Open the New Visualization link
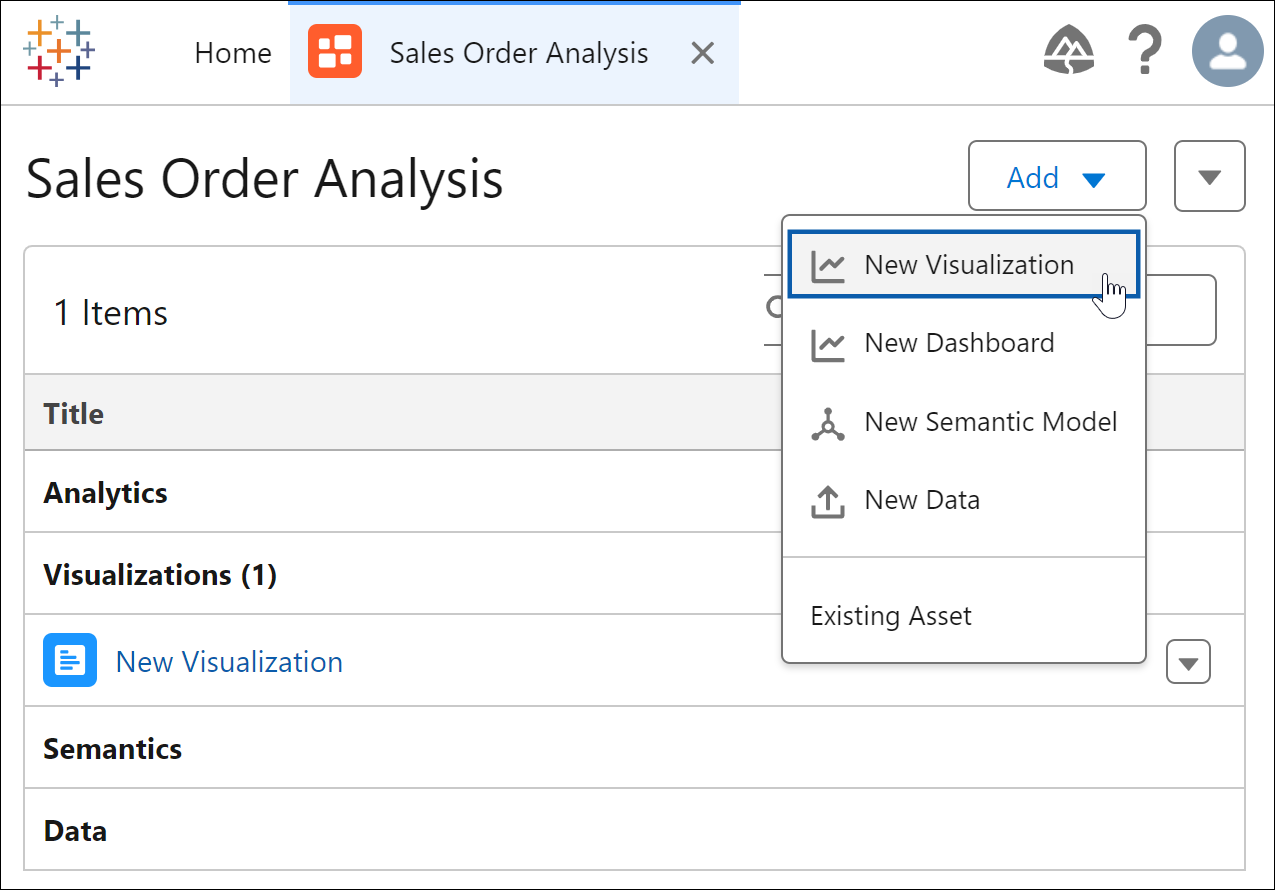 tap(228, 661)
